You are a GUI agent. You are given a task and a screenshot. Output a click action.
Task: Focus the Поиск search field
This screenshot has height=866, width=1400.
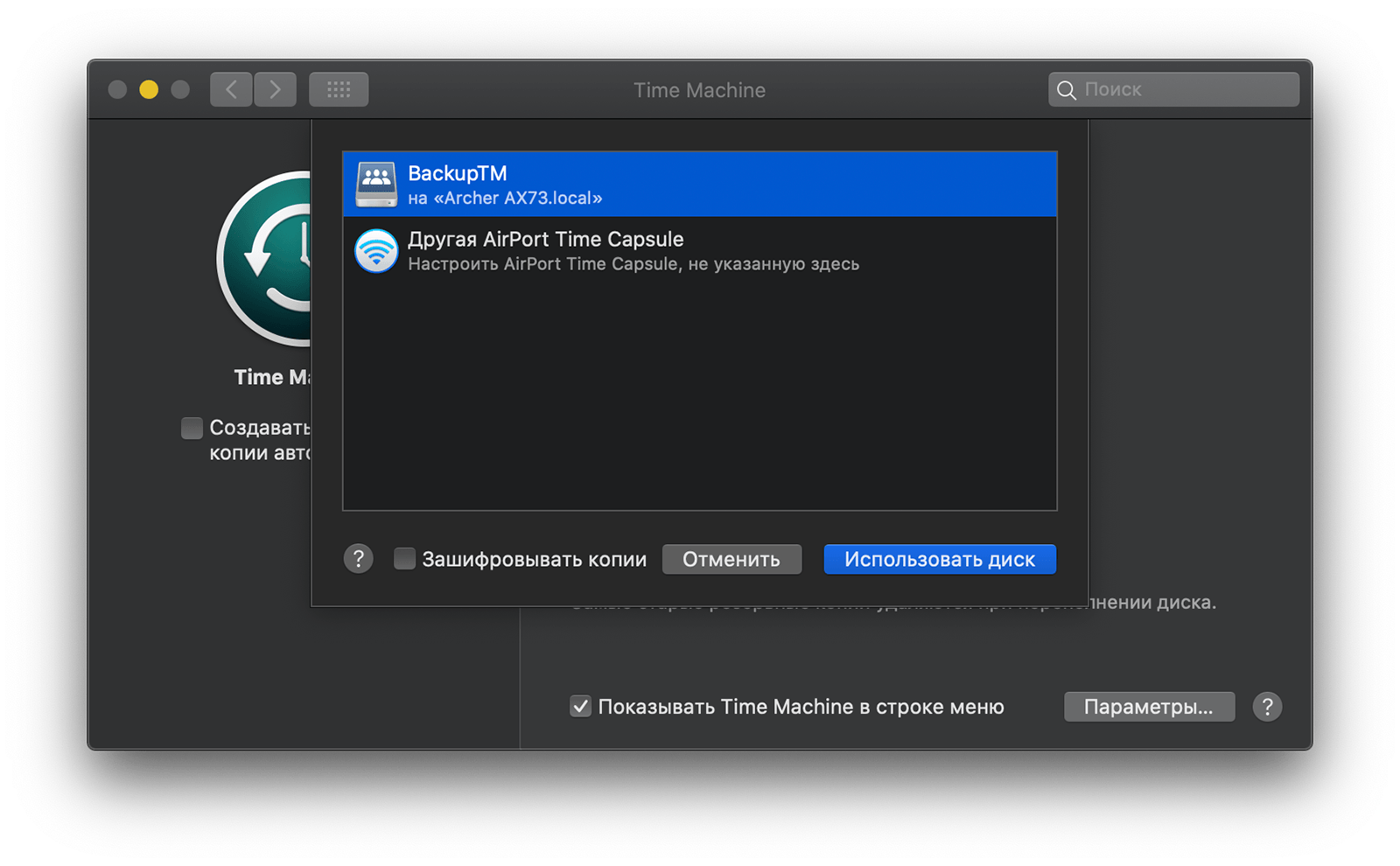coord(1173,89)
